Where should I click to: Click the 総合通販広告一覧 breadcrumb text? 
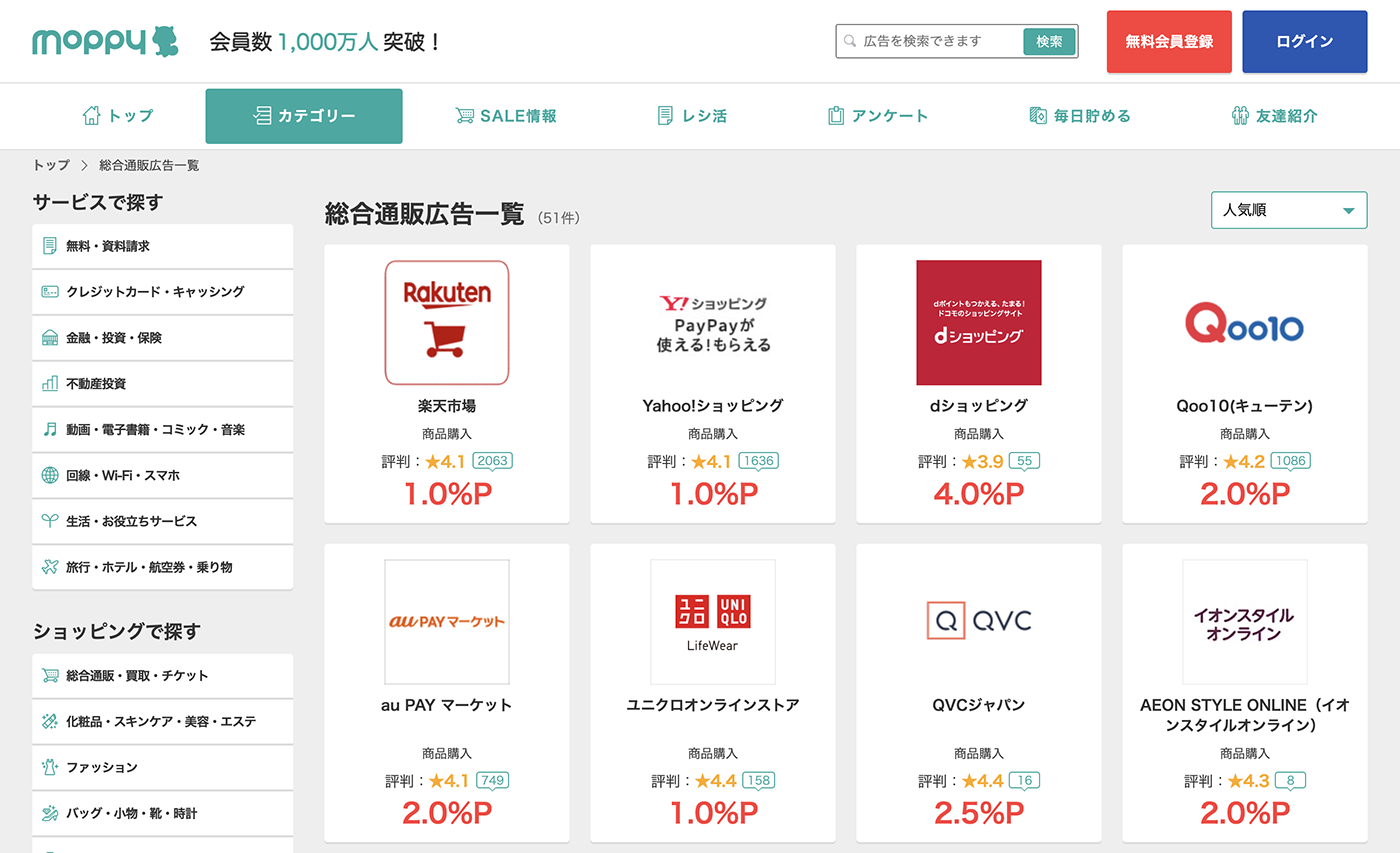[149, 165]
